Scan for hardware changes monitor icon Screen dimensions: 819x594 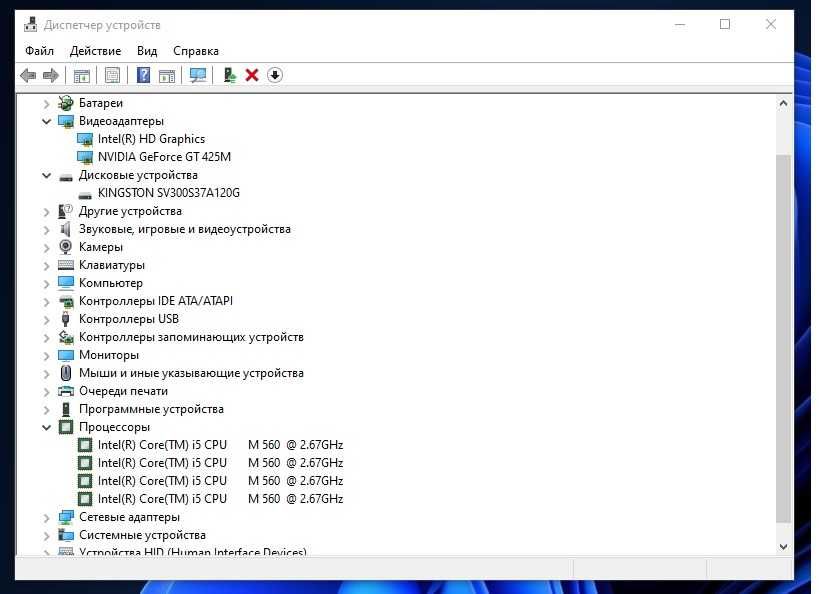tap(198, 75)
